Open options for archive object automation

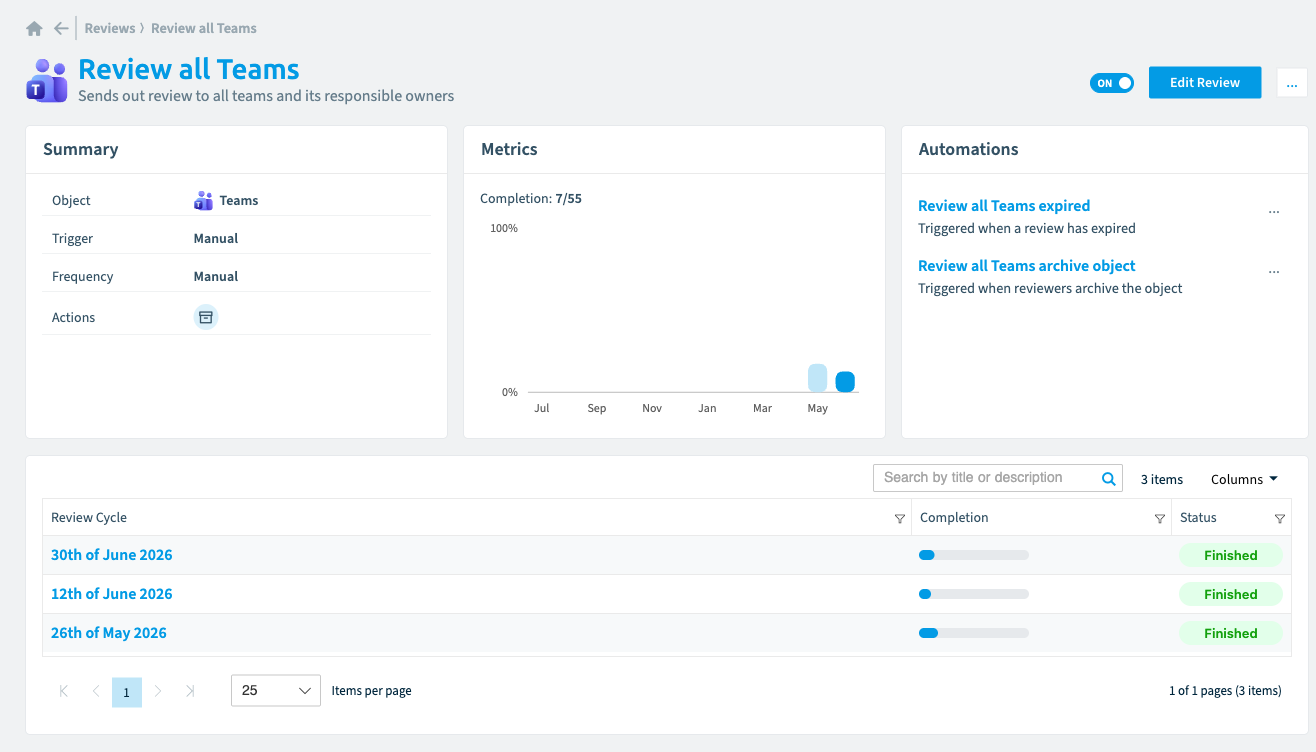(1274, 272)
